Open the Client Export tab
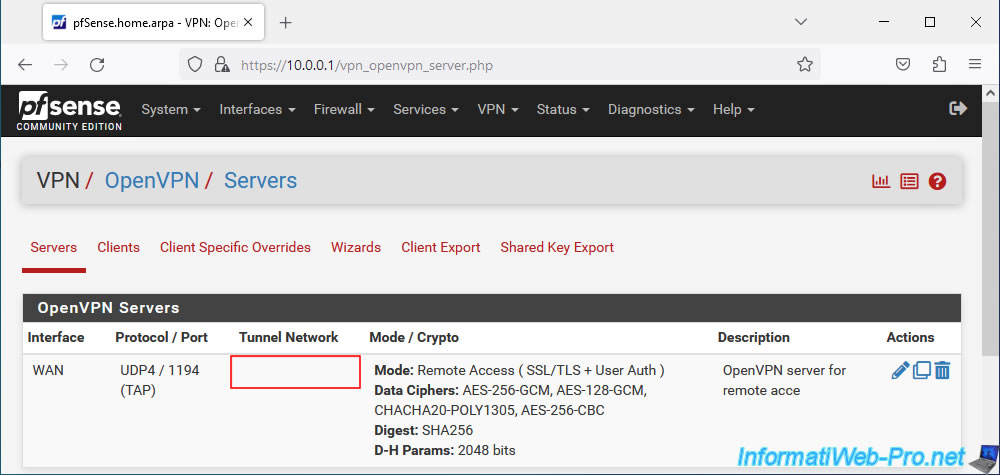 pyautogui.click(x=441, y=247)
